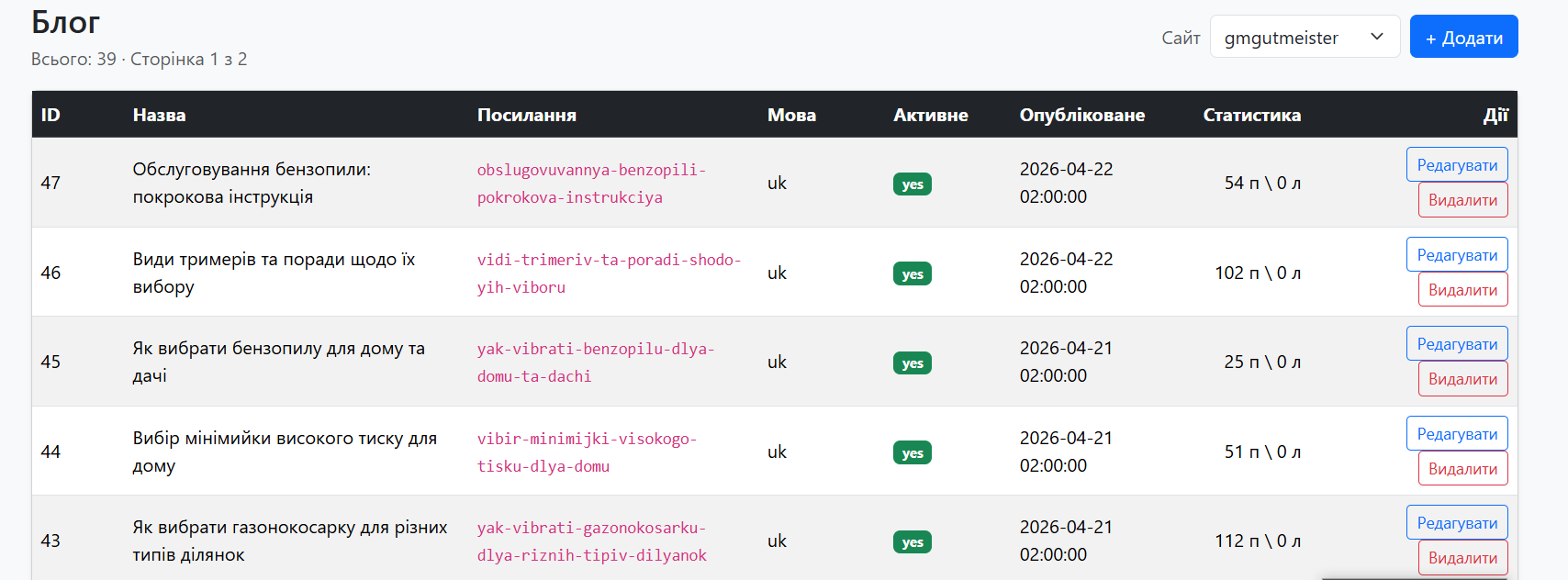Delete post 43 with Видалити
This screenshot has width=1568, height=580.
pyautogui.click(x=1462, y=558)
